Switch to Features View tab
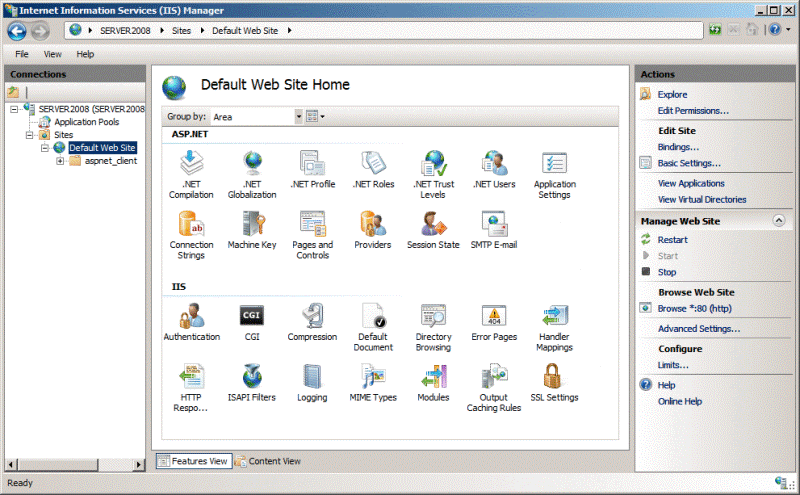 click(x=194, y=461)
